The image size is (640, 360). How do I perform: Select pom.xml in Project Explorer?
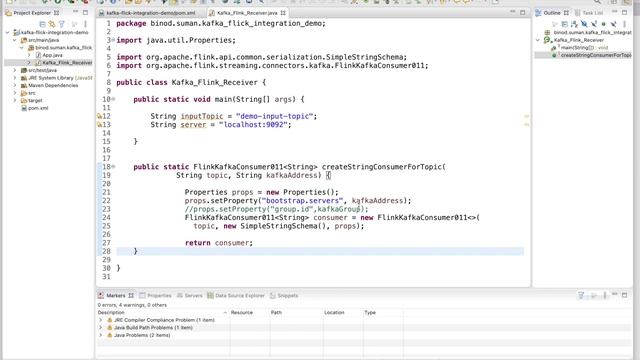[38, 108]
